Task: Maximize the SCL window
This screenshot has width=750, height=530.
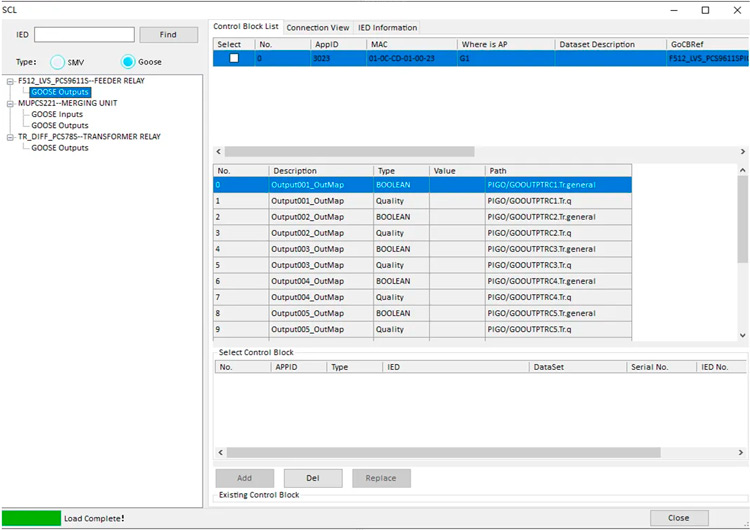Action: (x=705, y=10)
